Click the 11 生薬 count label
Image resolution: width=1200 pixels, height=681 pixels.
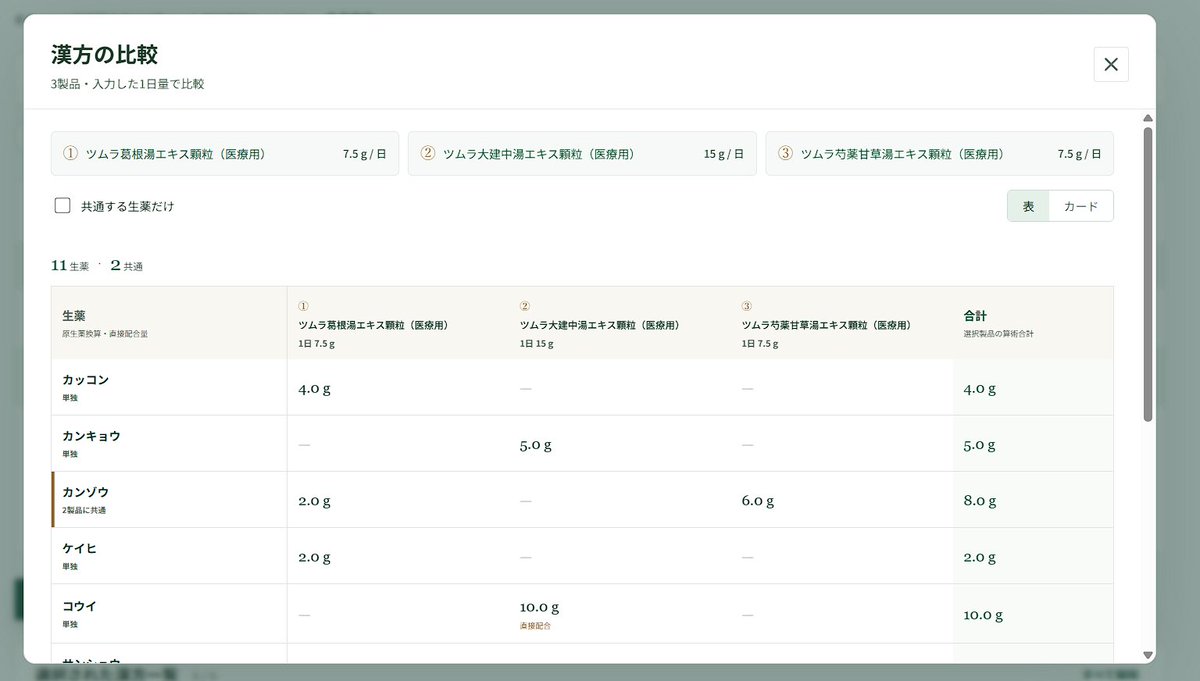click(x=70, y=266)
